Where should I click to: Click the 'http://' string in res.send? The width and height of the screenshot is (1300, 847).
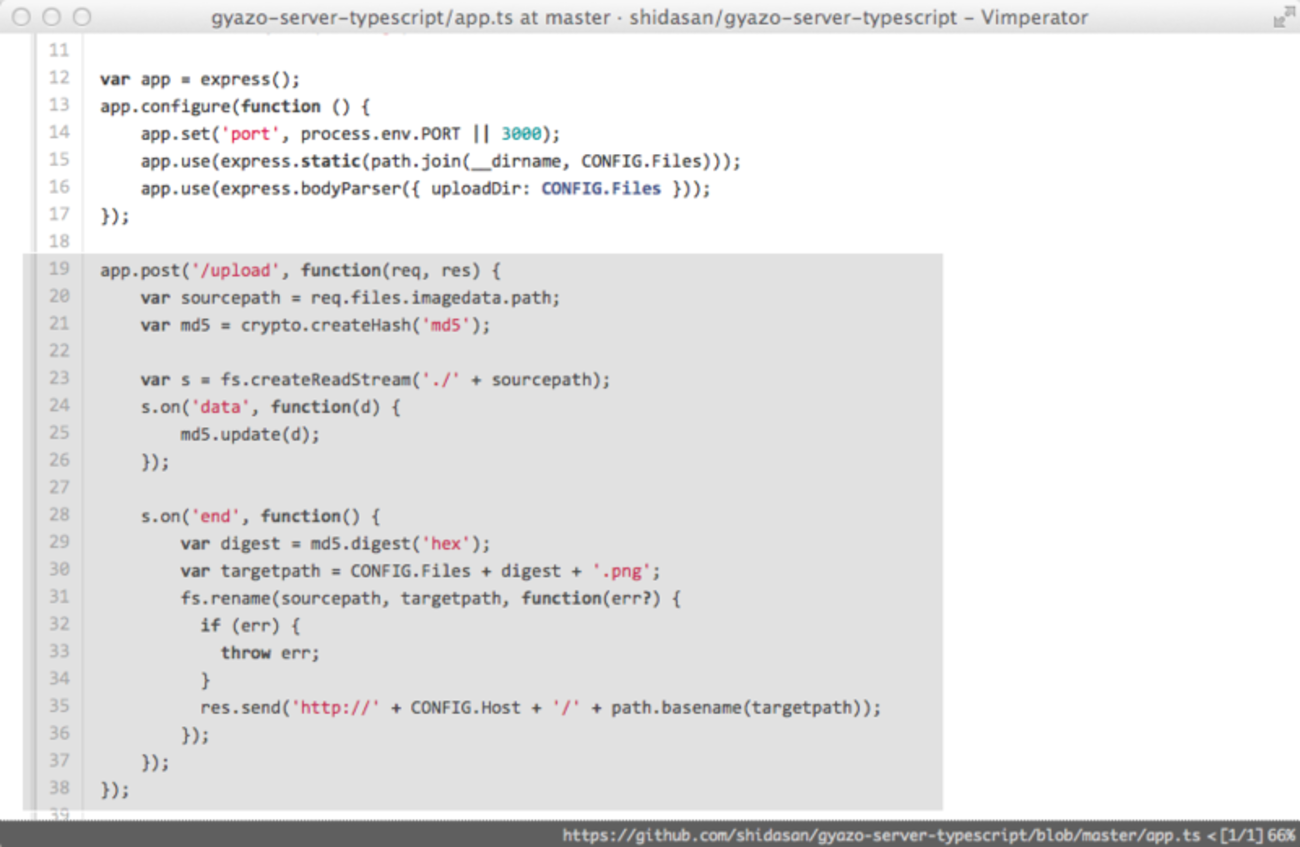coord(335,707)
